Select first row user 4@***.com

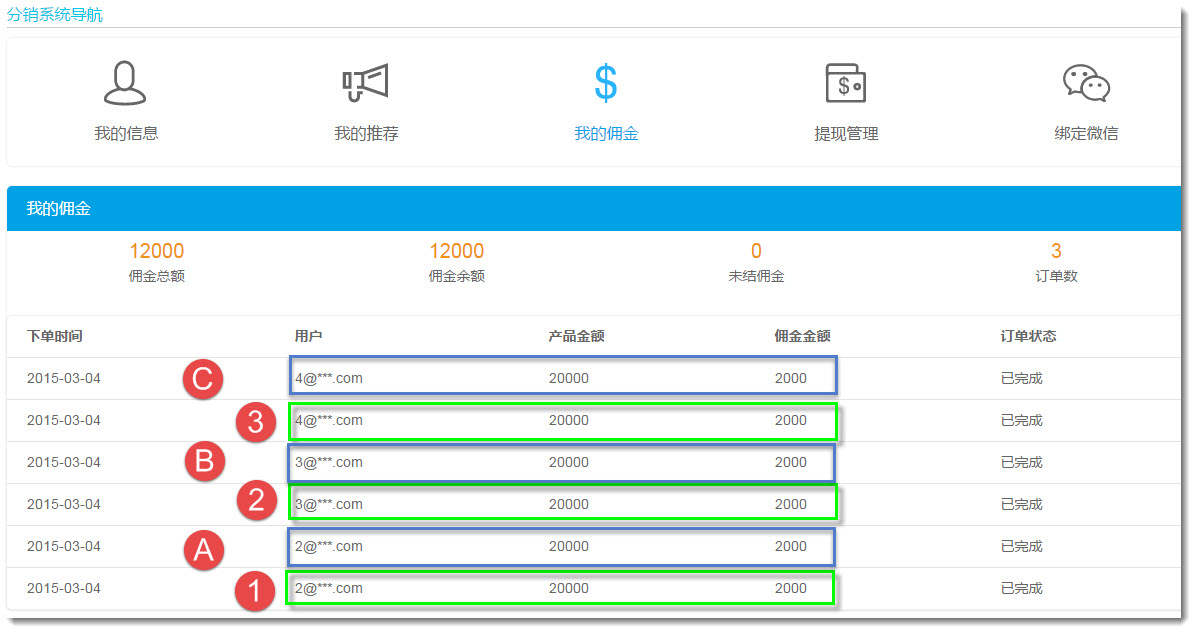coord(329,379)
